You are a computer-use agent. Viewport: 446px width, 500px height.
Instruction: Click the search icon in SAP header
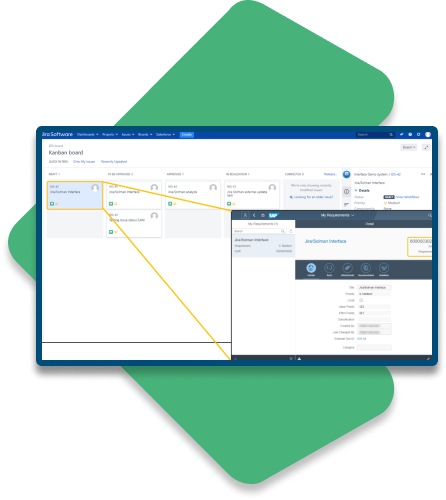point(429,215)
